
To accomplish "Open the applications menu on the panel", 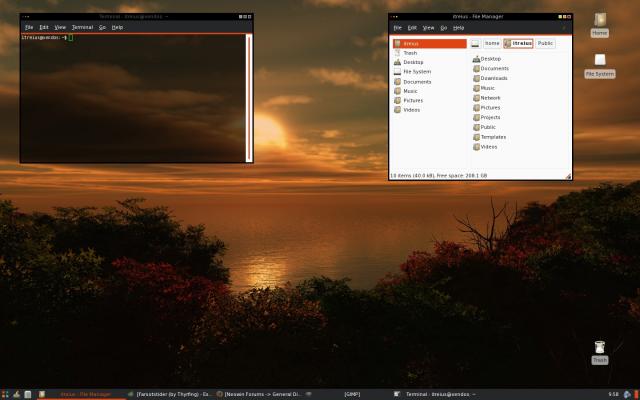I will click(4, 394).
